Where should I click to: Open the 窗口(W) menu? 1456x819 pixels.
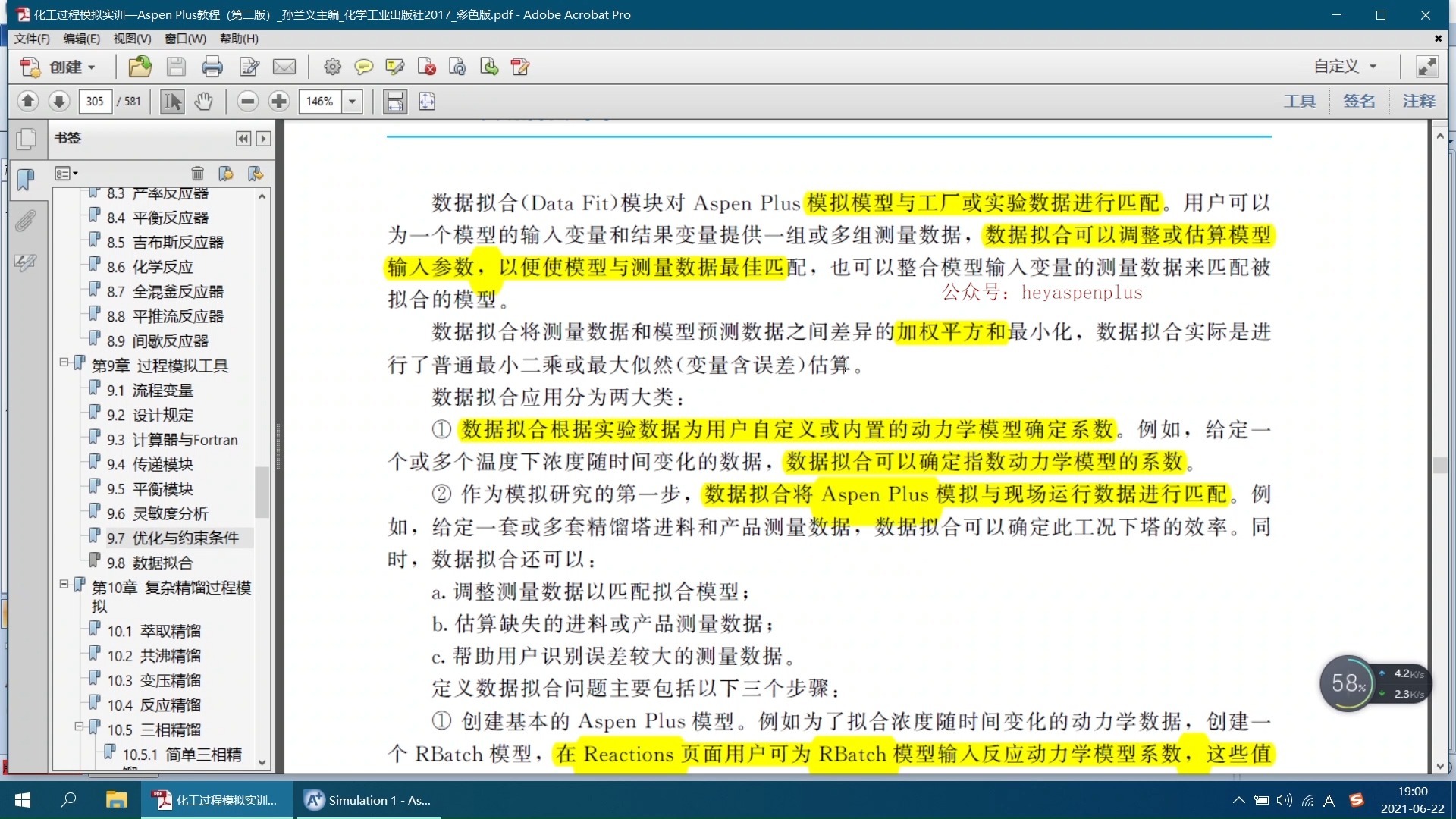(185, 39)
